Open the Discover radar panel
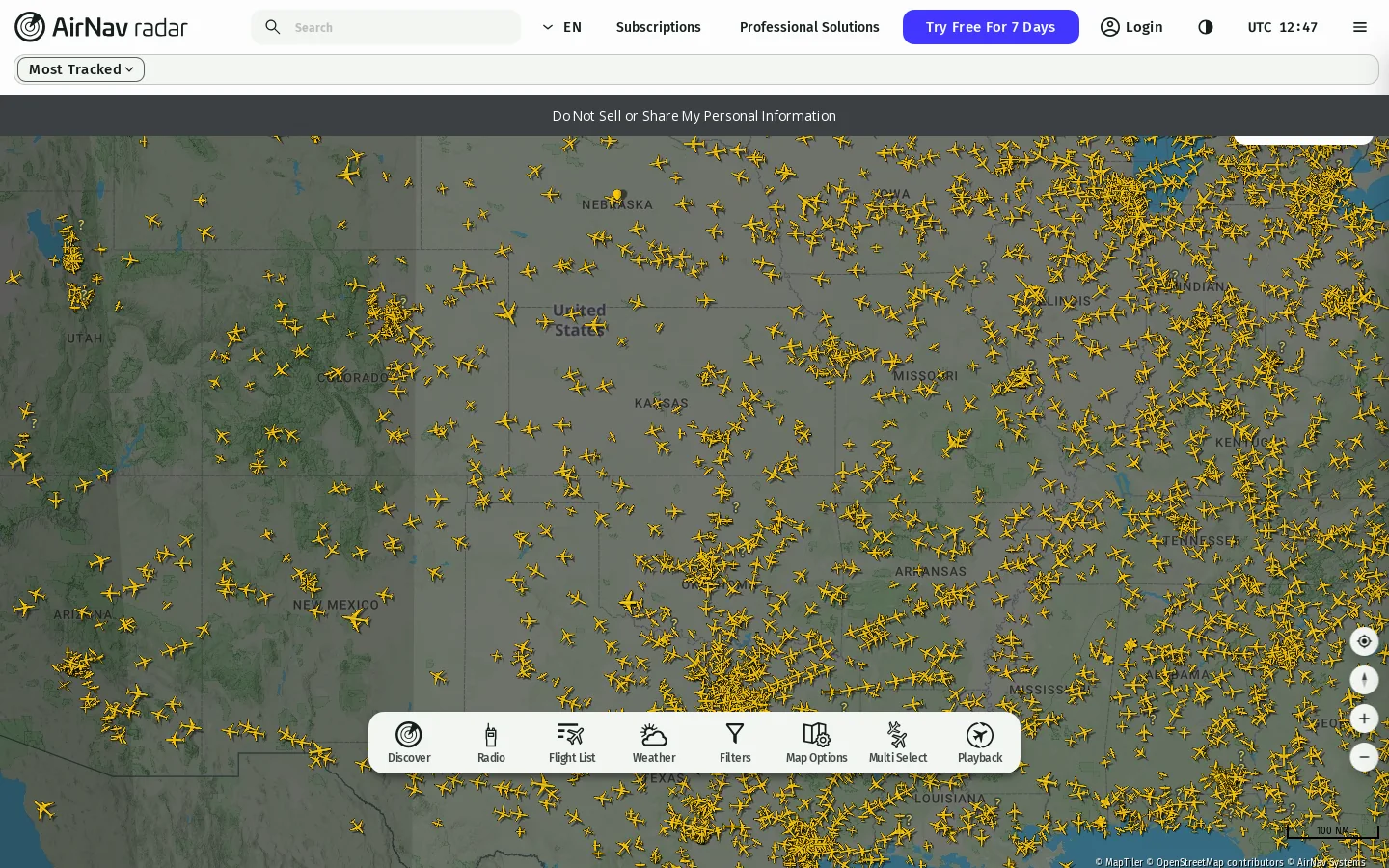Viewport: 1389px width, 868px height. coord(409,743)
